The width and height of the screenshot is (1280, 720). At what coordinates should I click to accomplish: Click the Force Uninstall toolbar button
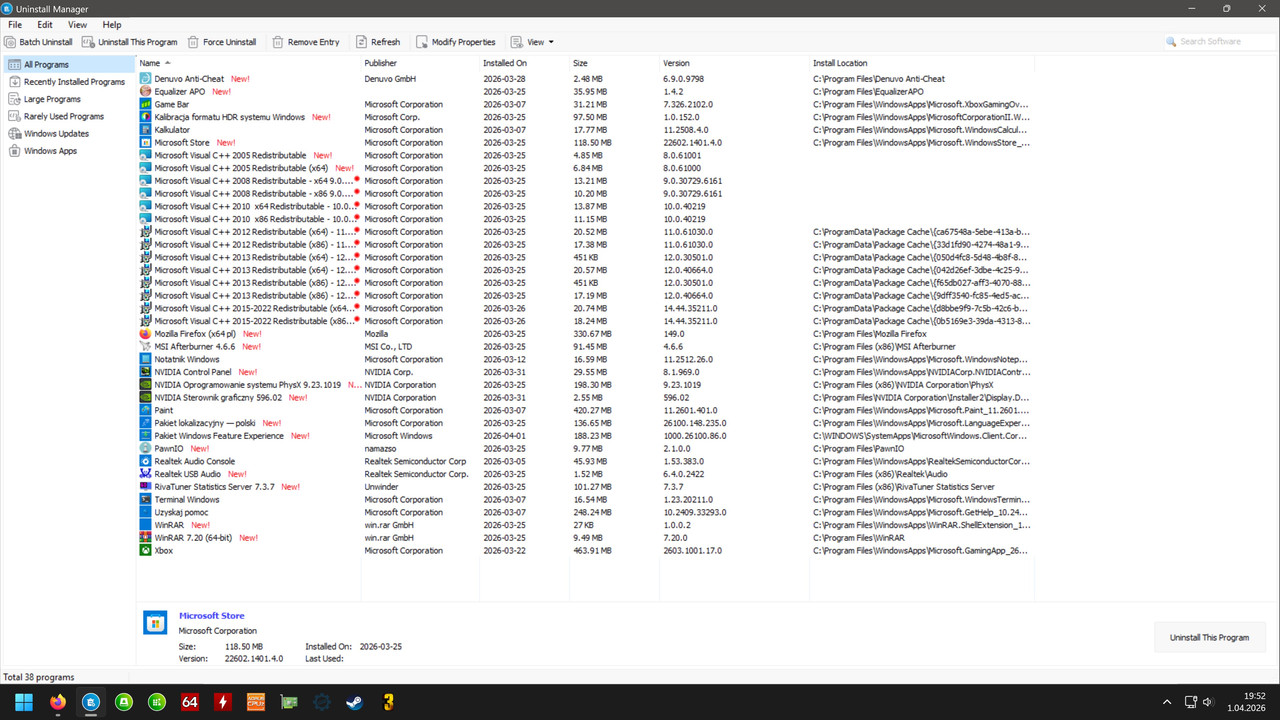click(x=222, y=42)
